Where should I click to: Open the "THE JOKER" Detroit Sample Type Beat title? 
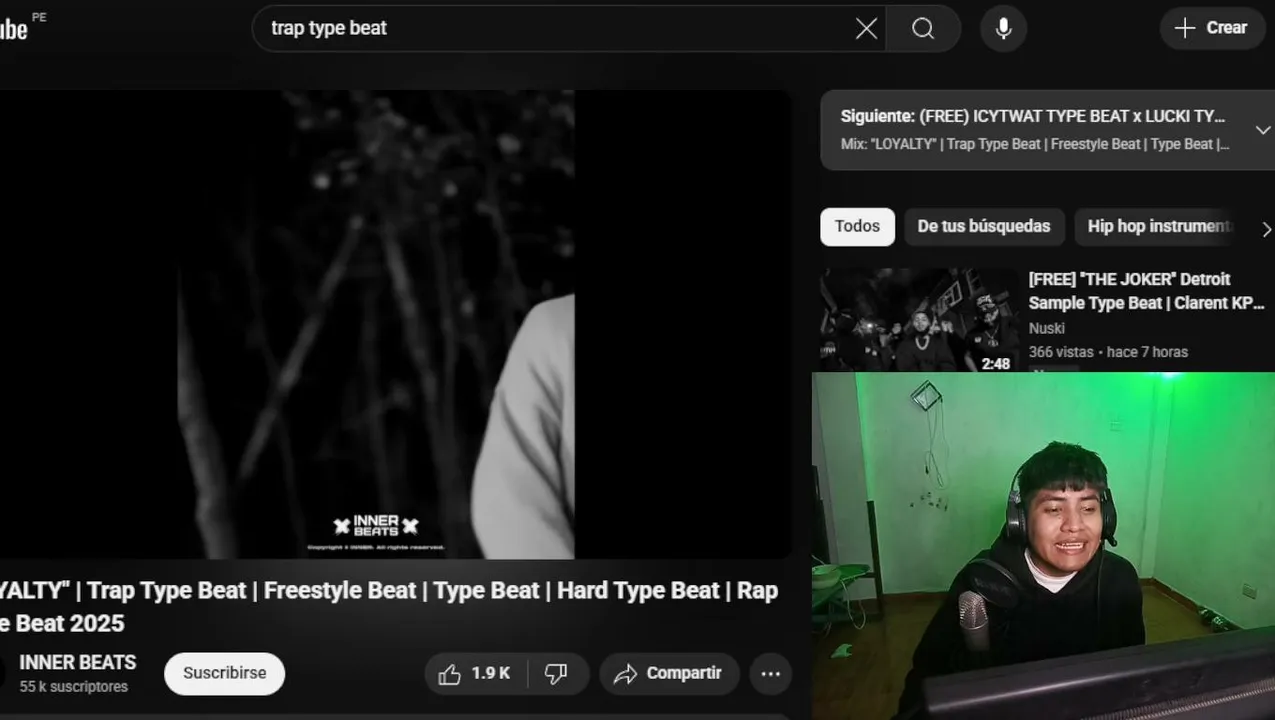click(1146, 291)
